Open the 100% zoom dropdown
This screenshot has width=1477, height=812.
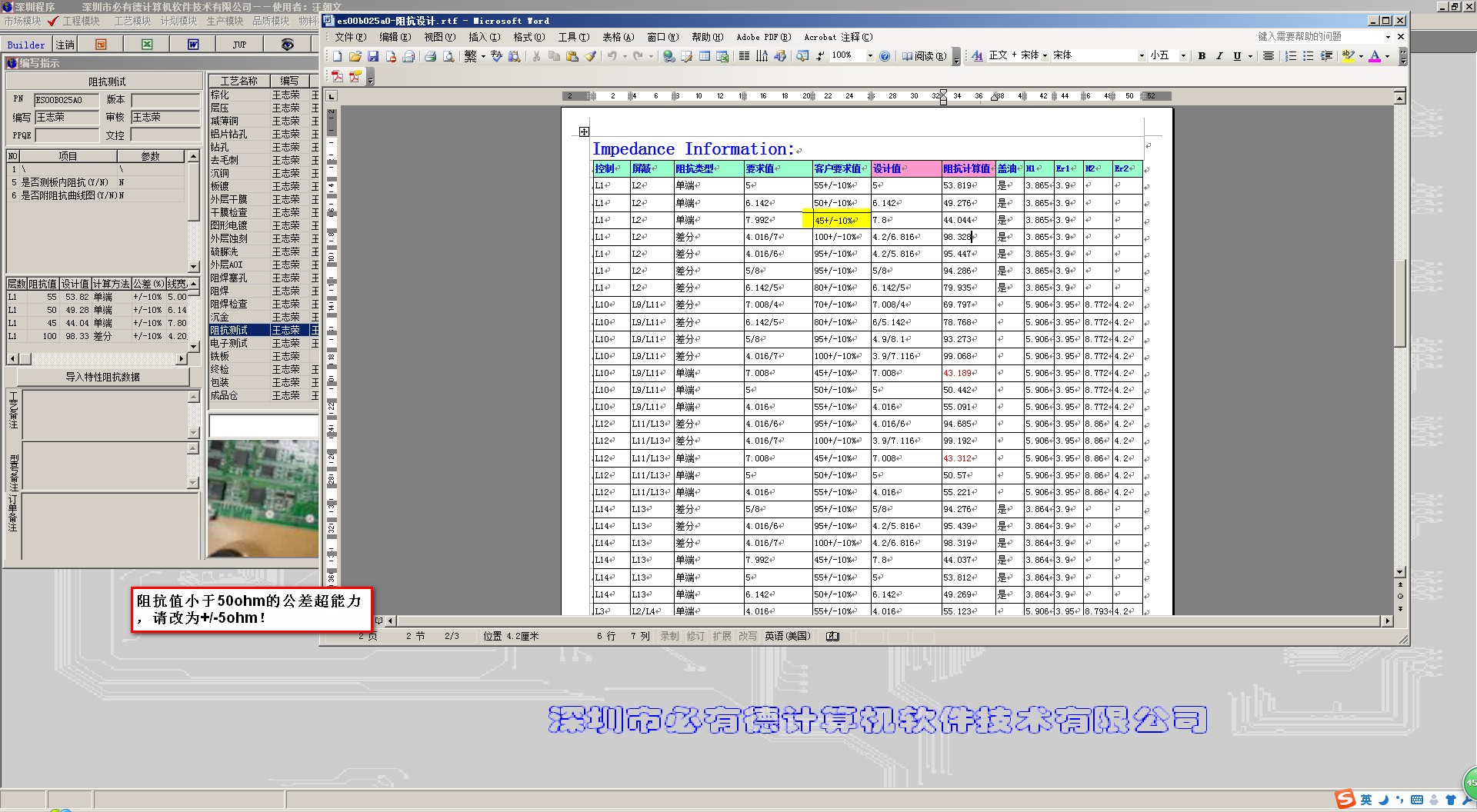tap(870, 56)
